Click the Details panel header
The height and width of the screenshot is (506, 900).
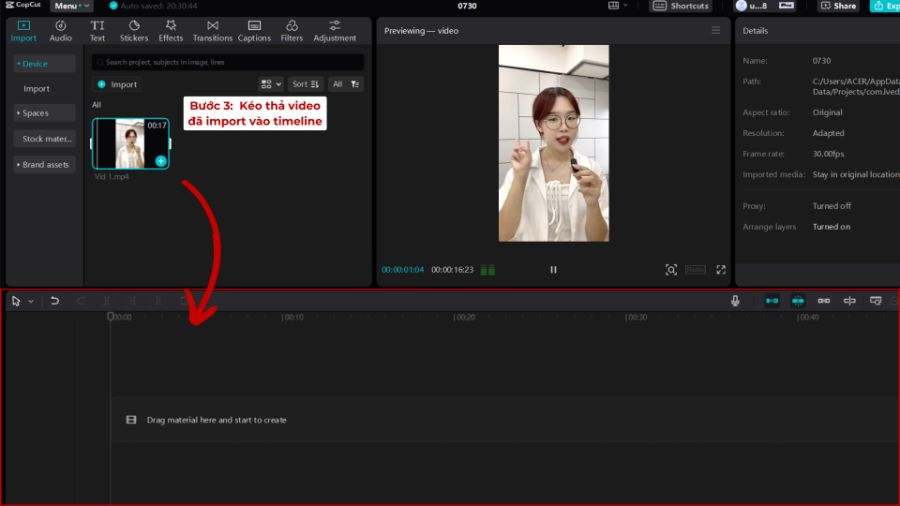755,31
